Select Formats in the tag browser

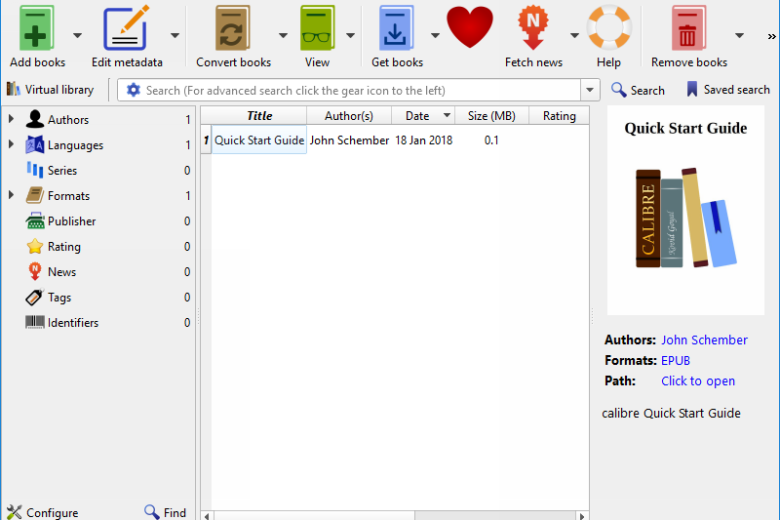69,196
